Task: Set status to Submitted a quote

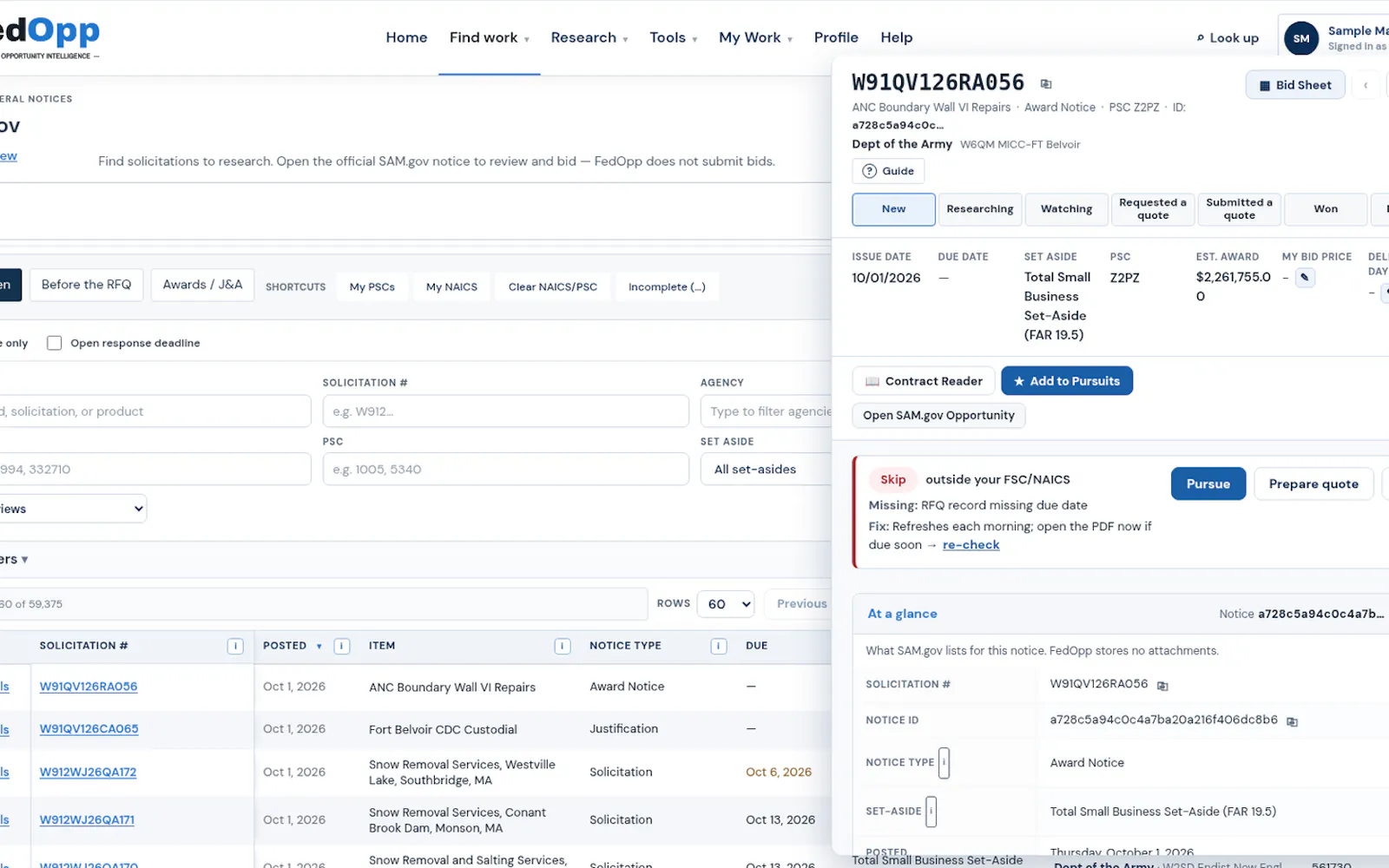Action: click(x=1240, y=209)
